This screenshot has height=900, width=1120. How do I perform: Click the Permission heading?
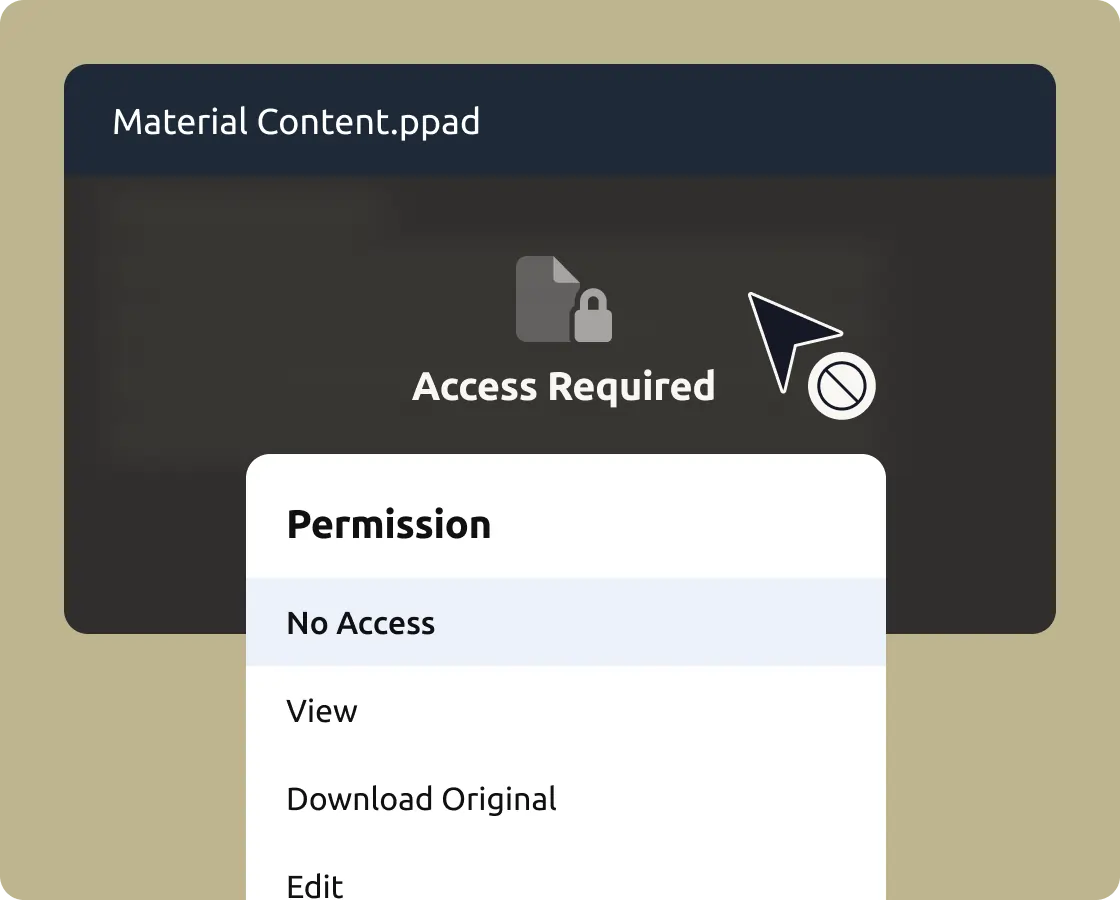click(x=389, y=525)
